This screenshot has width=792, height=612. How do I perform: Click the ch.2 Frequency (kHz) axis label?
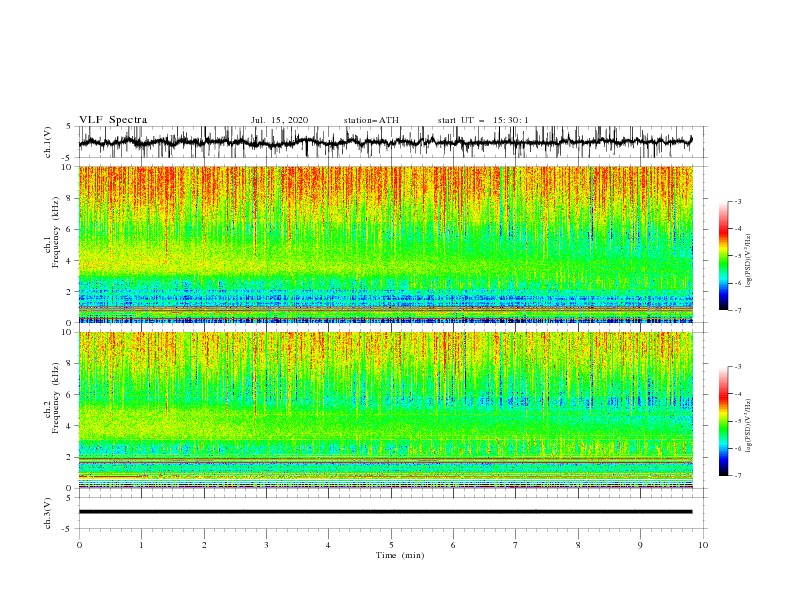(x=53, y=410)
